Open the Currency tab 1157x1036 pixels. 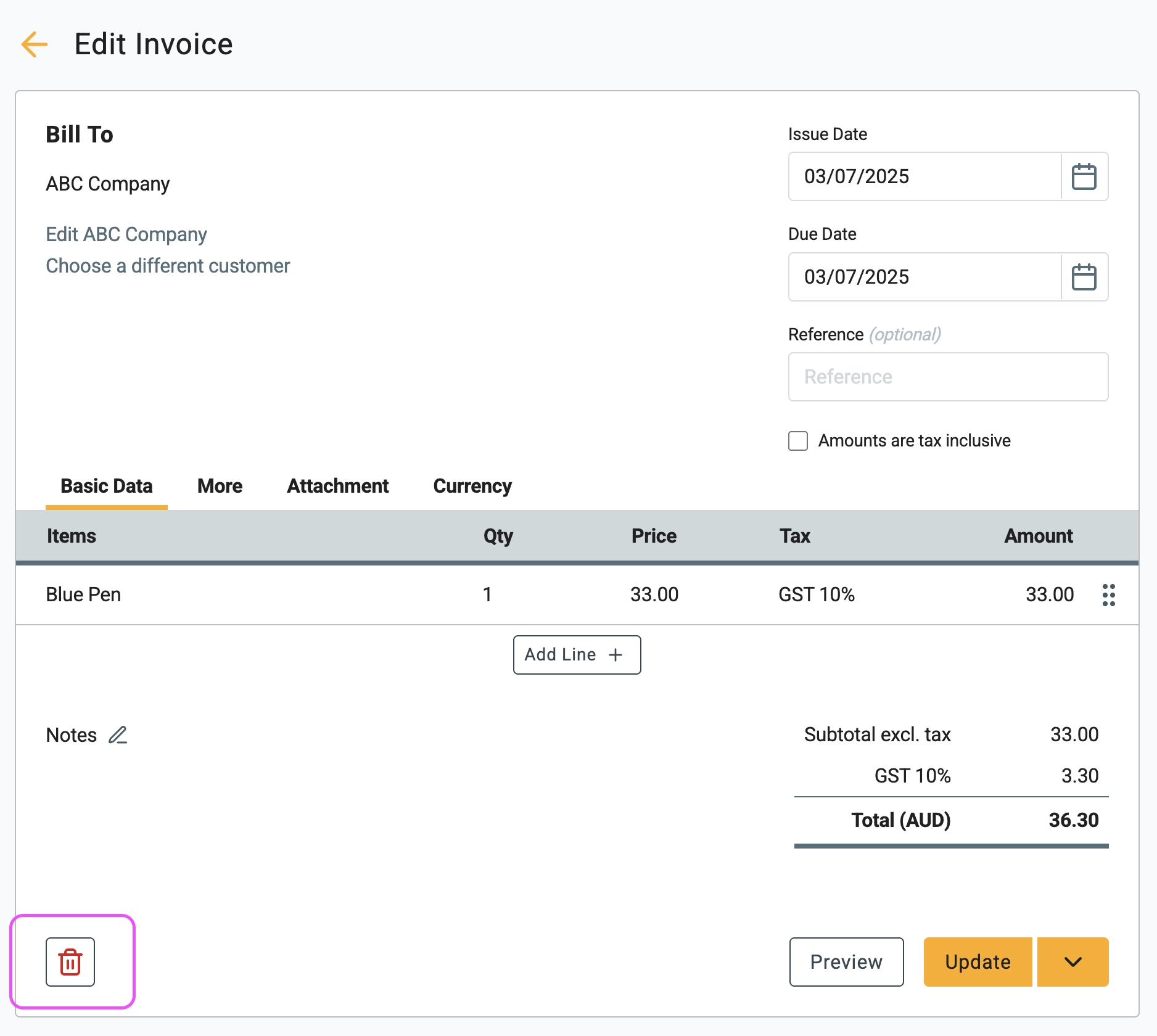472,486
